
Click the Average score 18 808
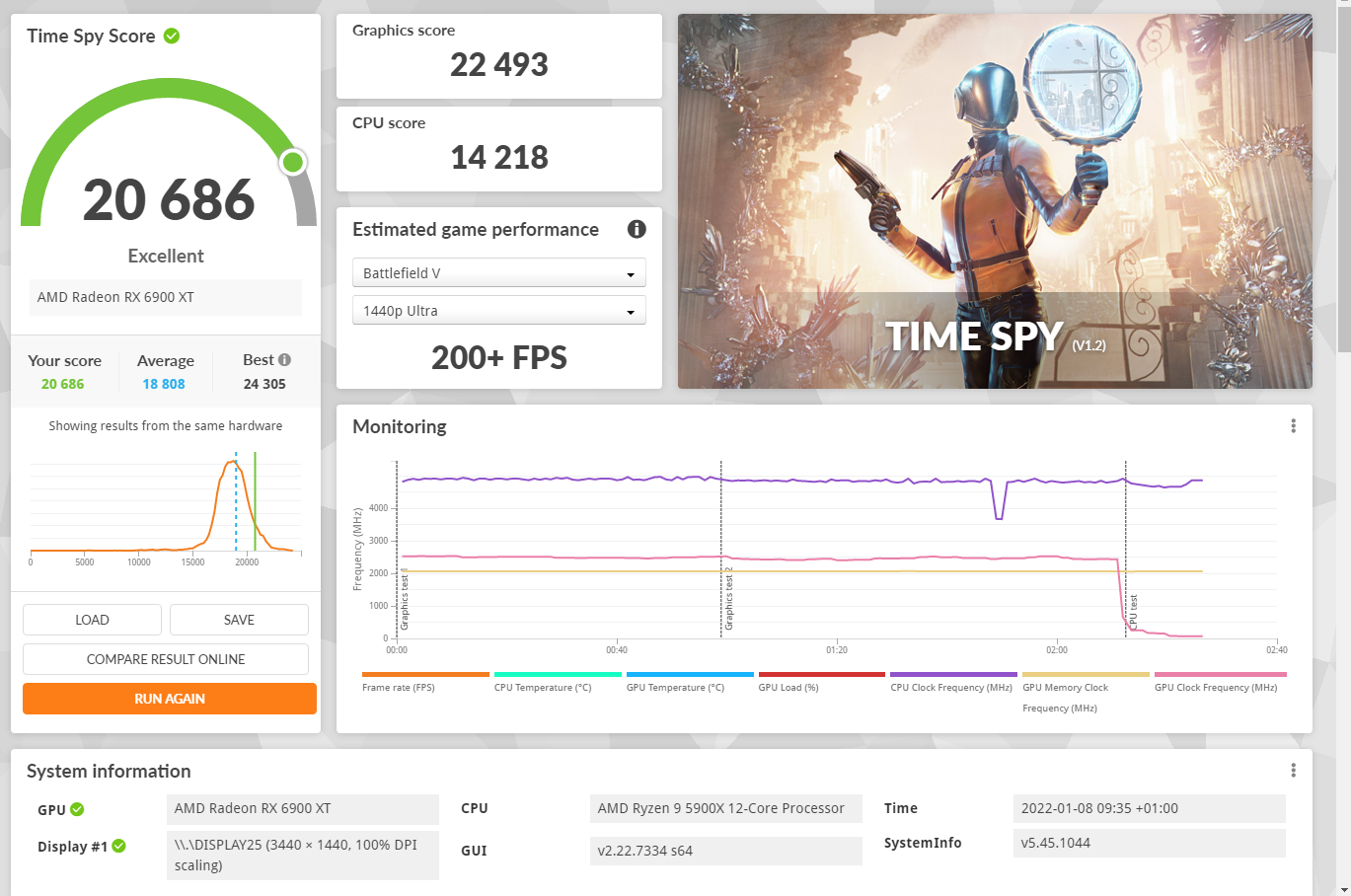tap(164, 384)
